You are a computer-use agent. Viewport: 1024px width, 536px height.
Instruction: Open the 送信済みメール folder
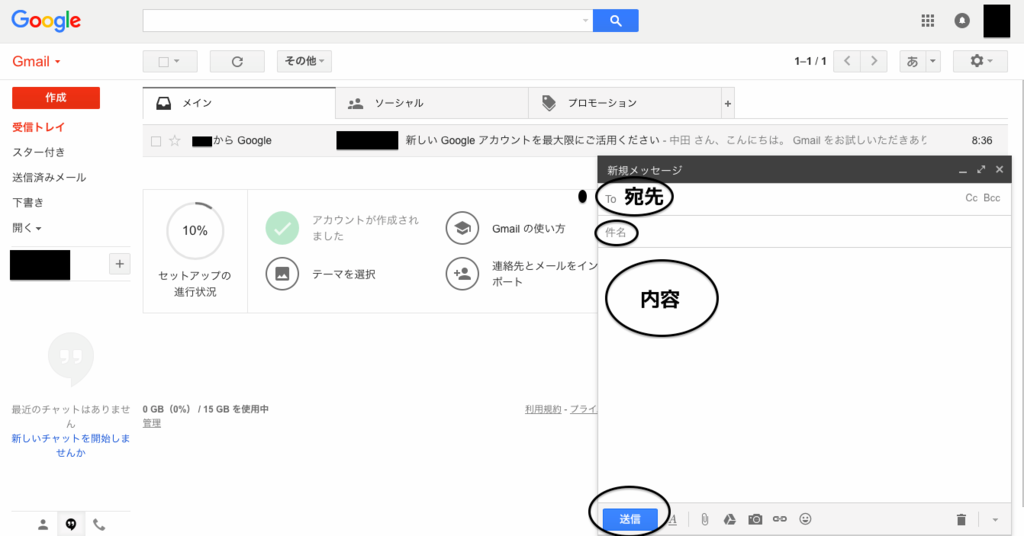coord(49,178)
